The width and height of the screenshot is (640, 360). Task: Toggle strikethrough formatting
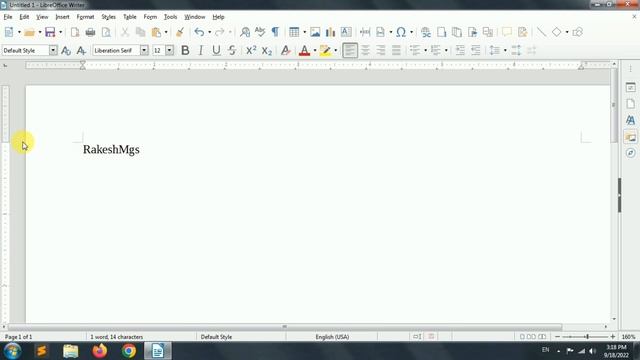pyautogui.click(x=232, y=50)
